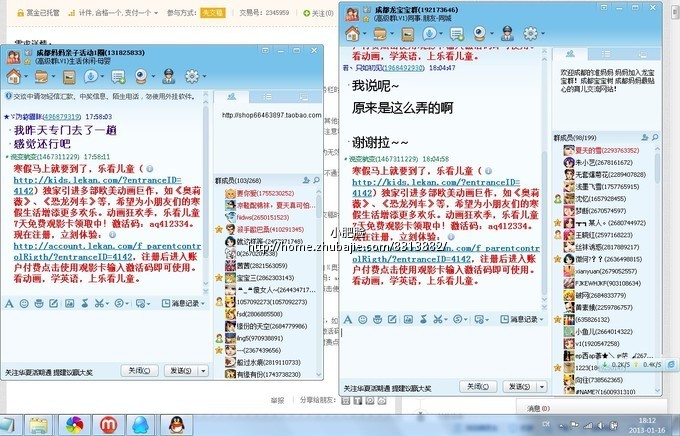Viewport: 680px width, 436px height.
Task: Select second list tab in right window panel
Action: pyautogui.click(x=606, y=54)
